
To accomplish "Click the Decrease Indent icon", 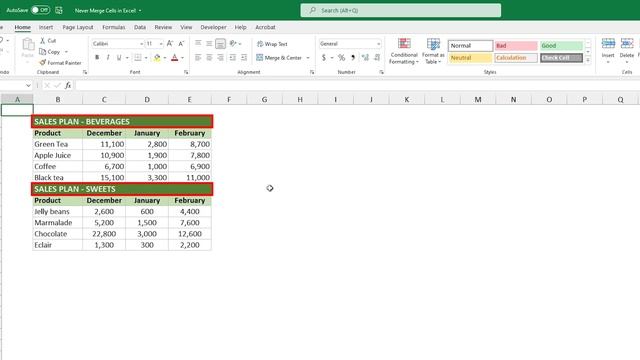I will 233,58.
